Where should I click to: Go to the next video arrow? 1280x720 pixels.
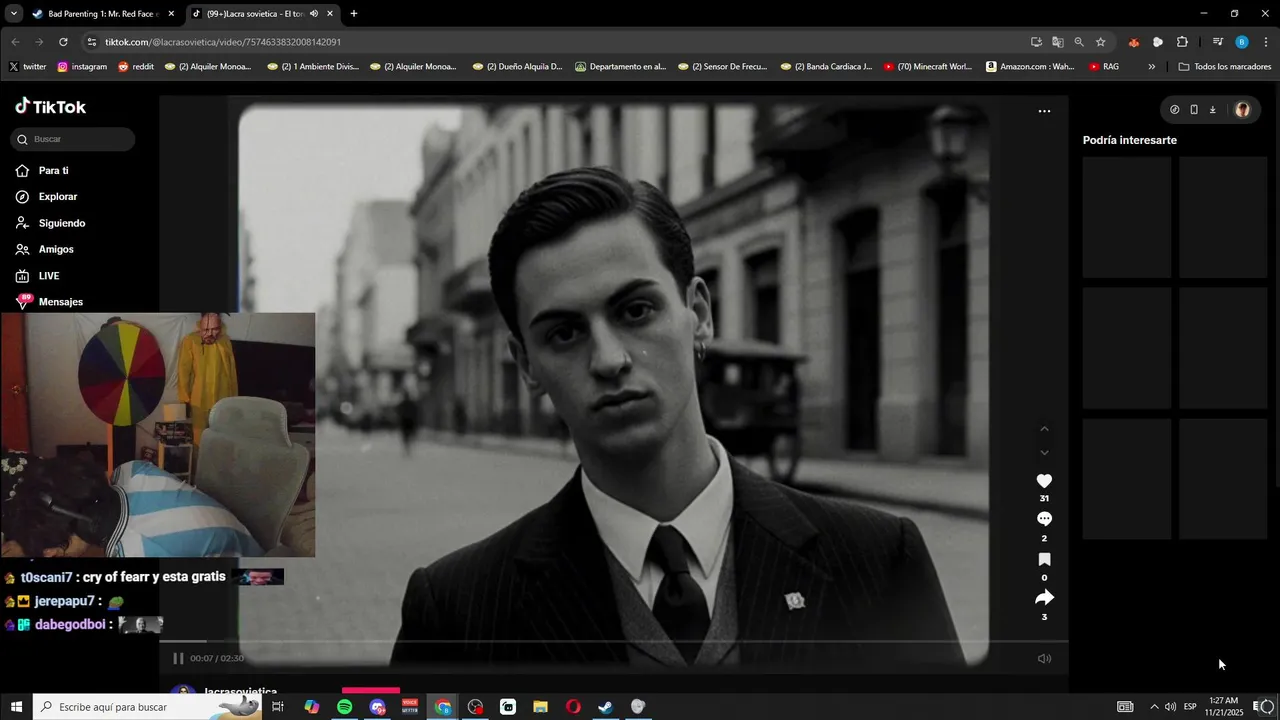[x=1044, y=453]
